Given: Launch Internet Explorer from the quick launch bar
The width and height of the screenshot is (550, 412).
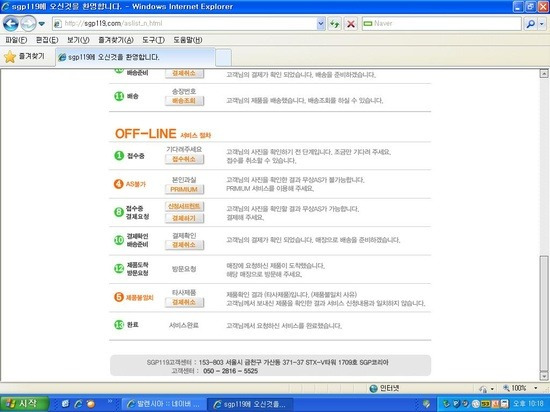Looking at the screenshot, I should tap(78, 404).
